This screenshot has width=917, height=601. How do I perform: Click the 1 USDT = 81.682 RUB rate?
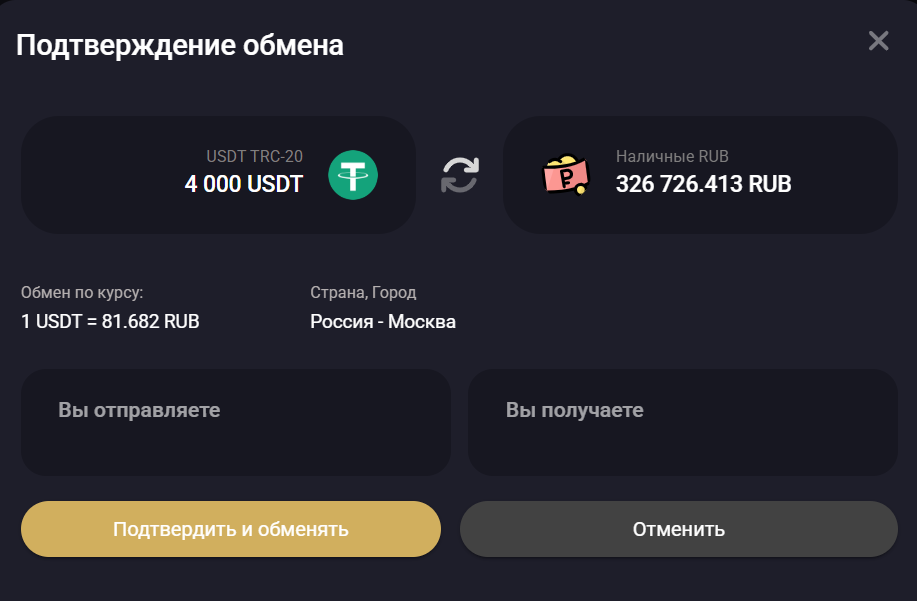click(110, 322)
